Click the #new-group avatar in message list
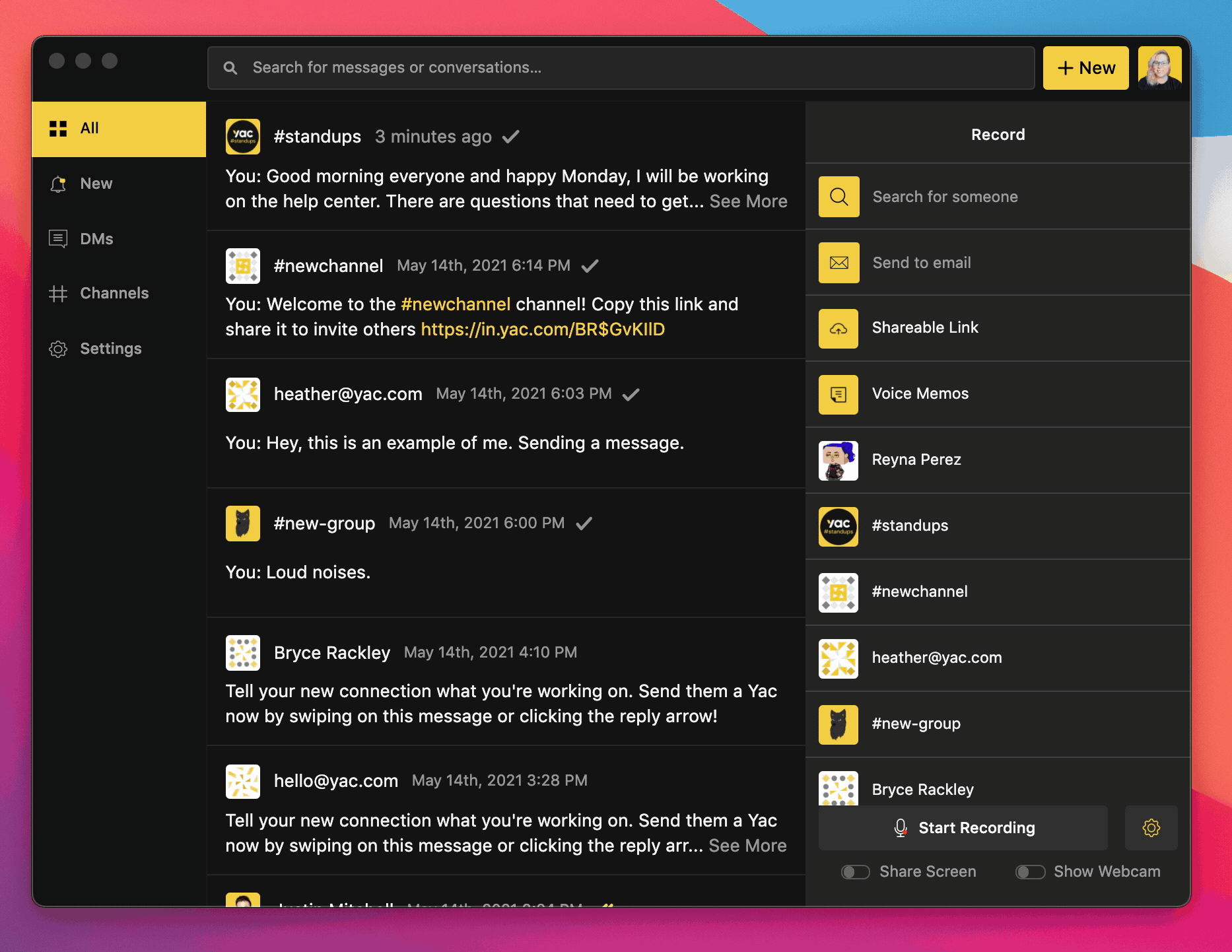This screenshot has height=952, width=1232. (x=243, y=524)
